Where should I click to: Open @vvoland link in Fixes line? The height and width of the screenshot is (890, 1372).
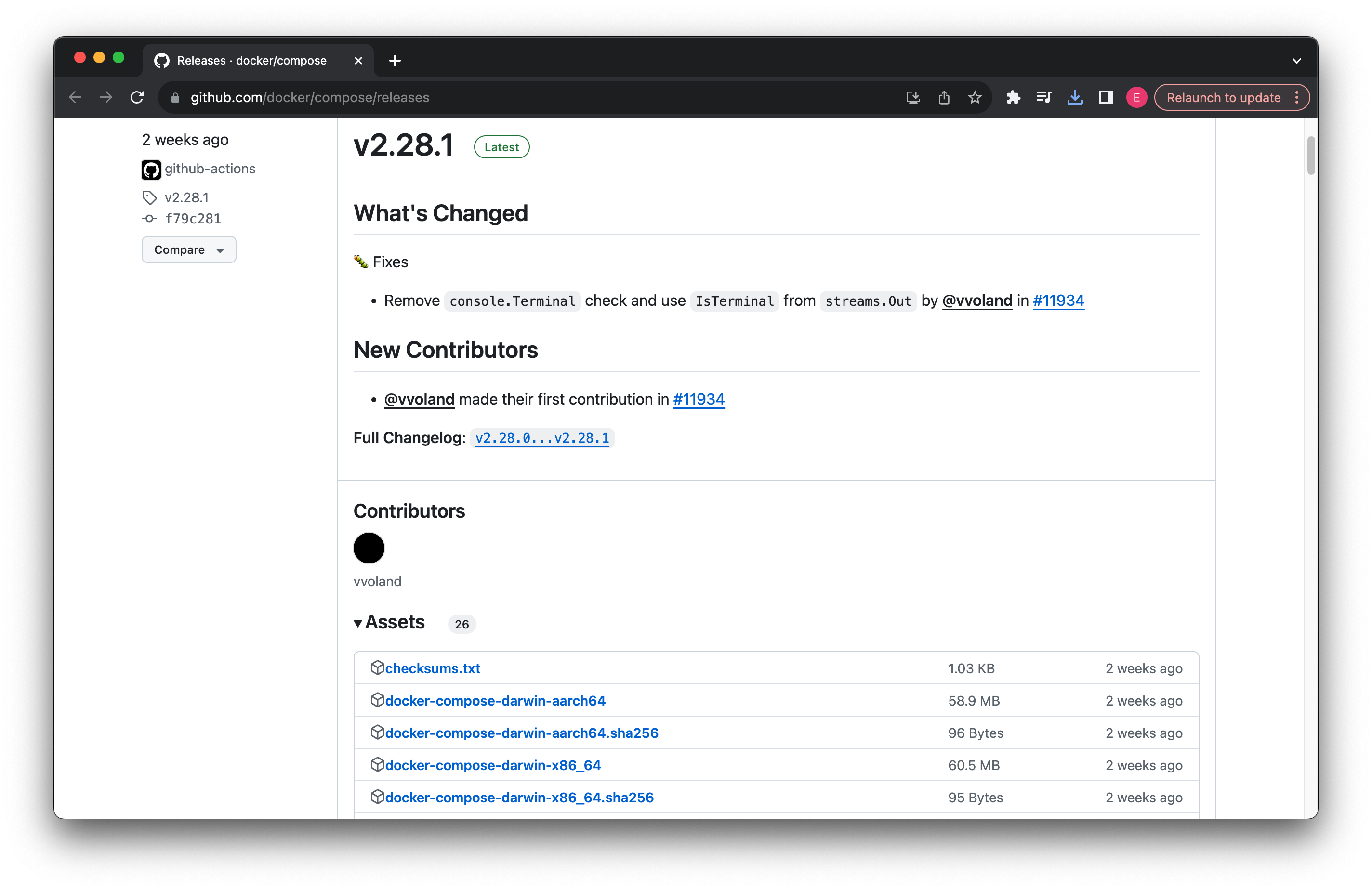[x=977, y=301]
